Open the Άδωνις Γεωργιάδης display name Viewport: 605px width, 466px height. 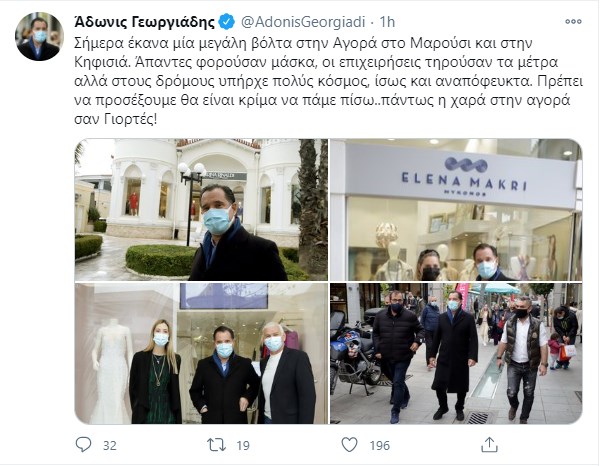(x=144, y=22)
